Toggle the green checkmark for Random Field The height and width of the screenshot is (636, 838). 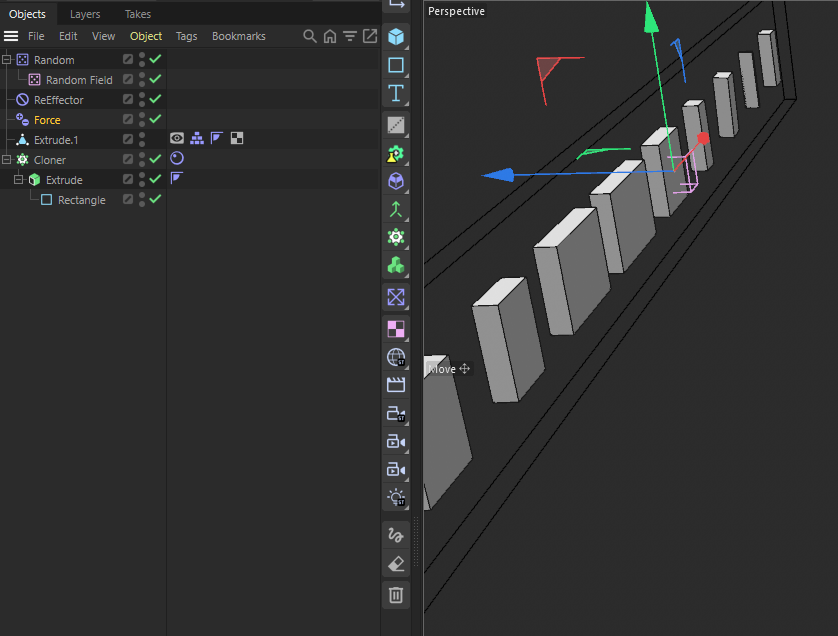tap(156, 79)
